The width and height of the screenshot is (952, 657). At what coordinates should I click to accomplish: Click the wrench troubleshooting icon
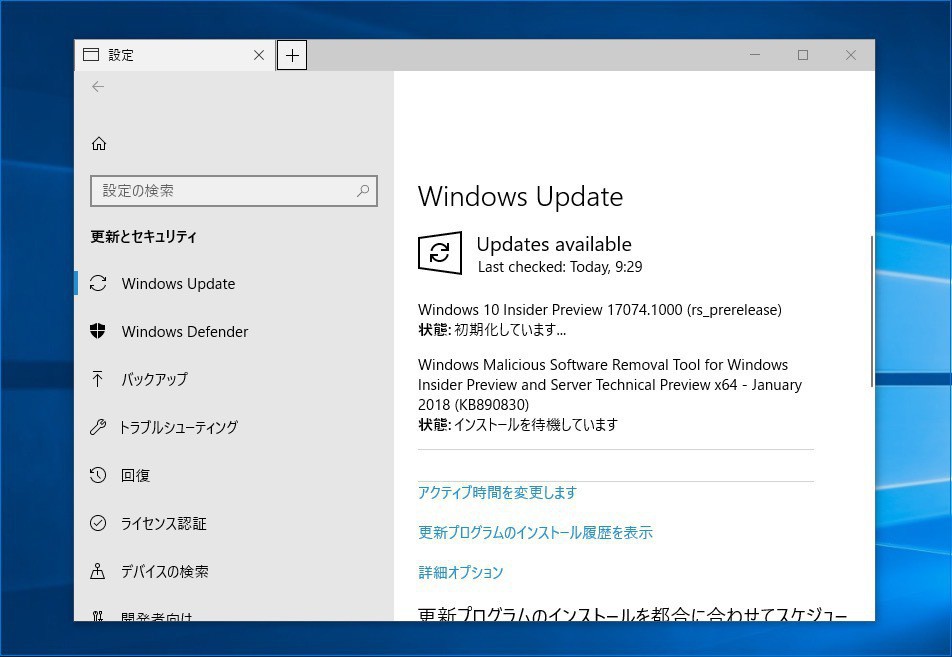98,427
